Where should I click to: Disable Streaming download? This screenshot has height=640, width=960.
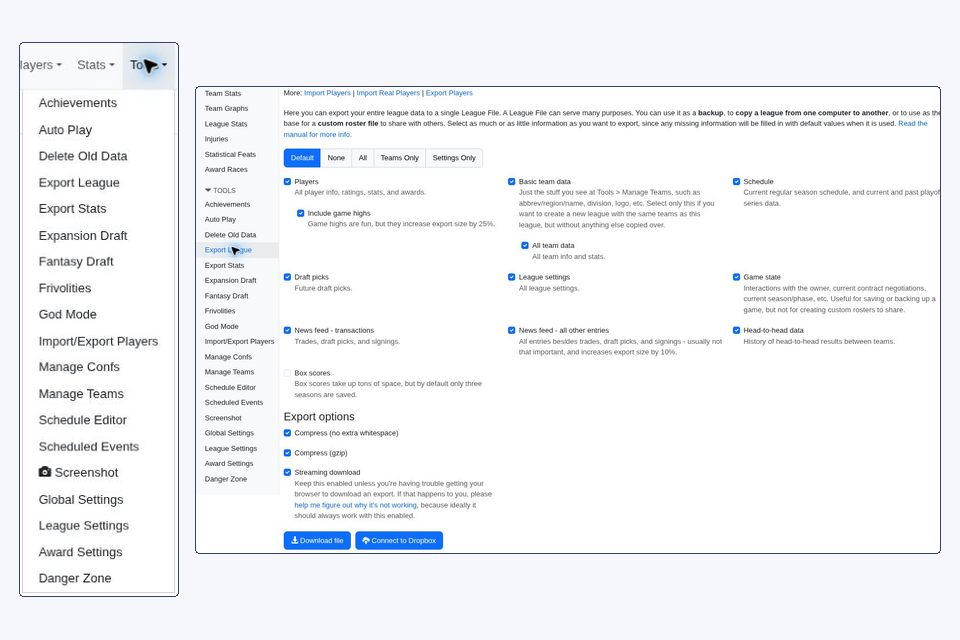(287, 473)
